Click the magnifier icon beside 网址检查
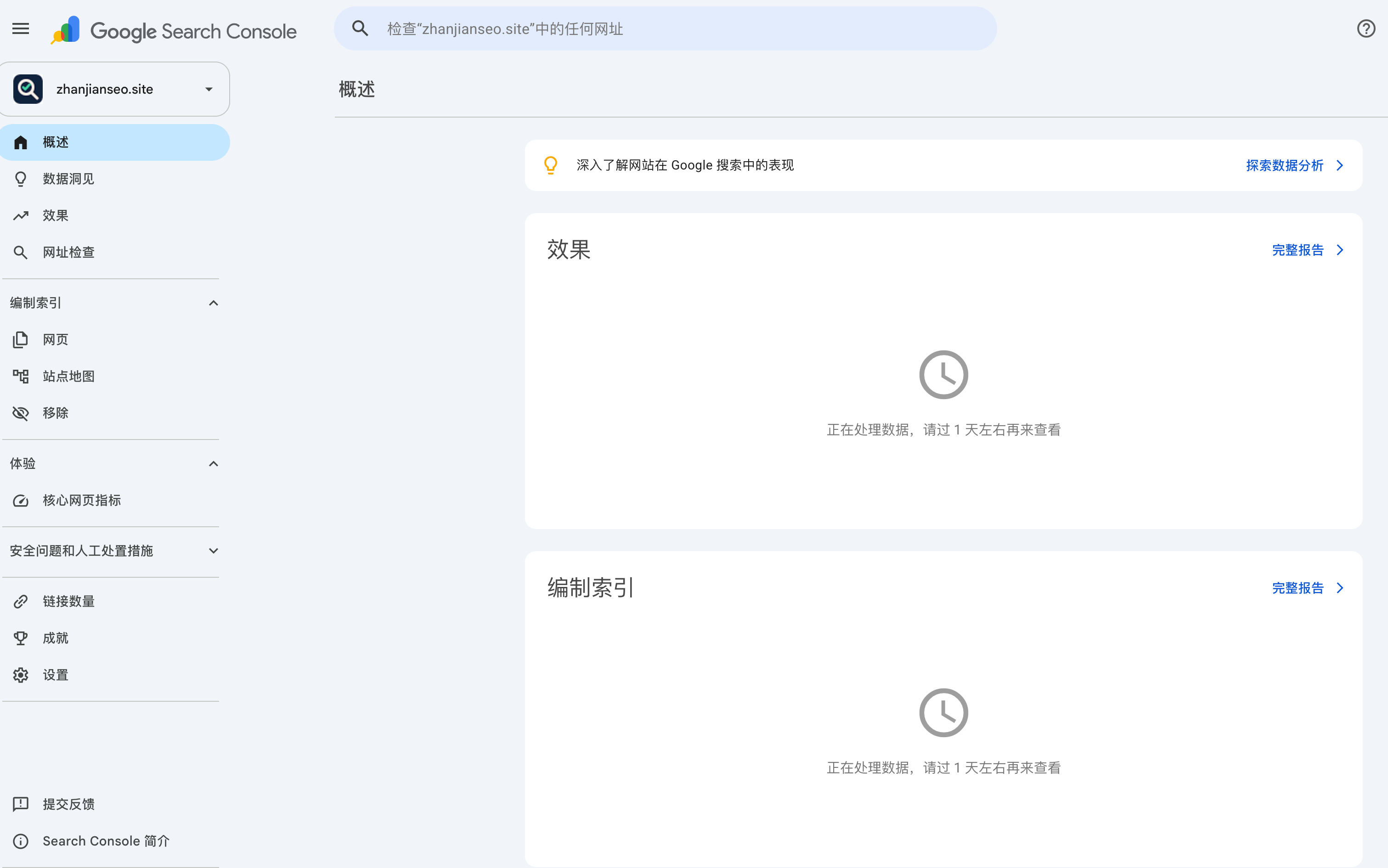Image resolution: width=1388 pixels, height=868 pixels. pos(21,253)
